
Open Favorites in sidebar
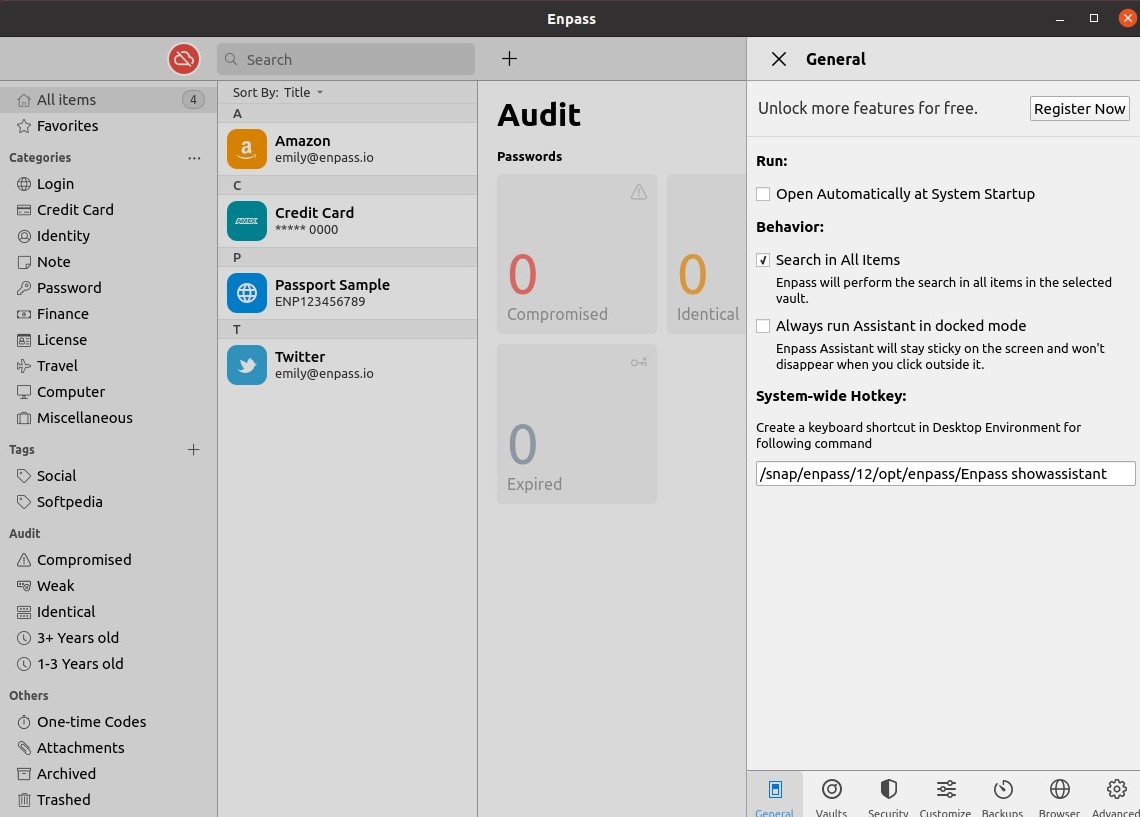(x=108, y=126)
